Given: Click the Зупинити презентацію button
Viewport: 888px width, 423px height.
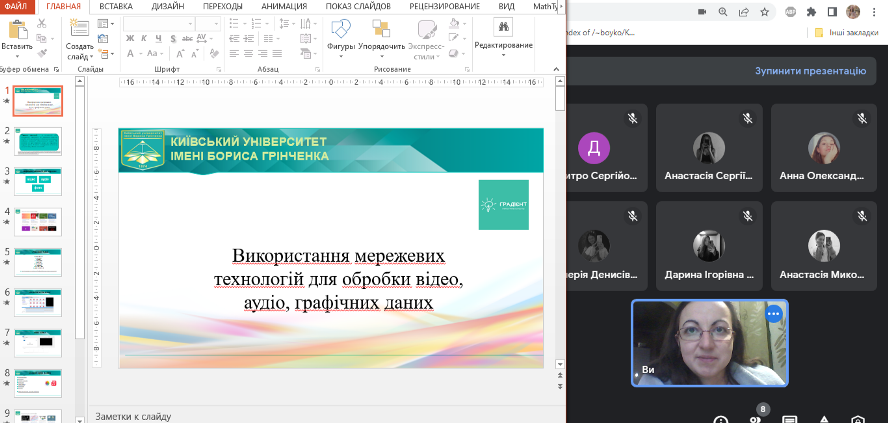Looking at the screenshot, I should 809,71.
